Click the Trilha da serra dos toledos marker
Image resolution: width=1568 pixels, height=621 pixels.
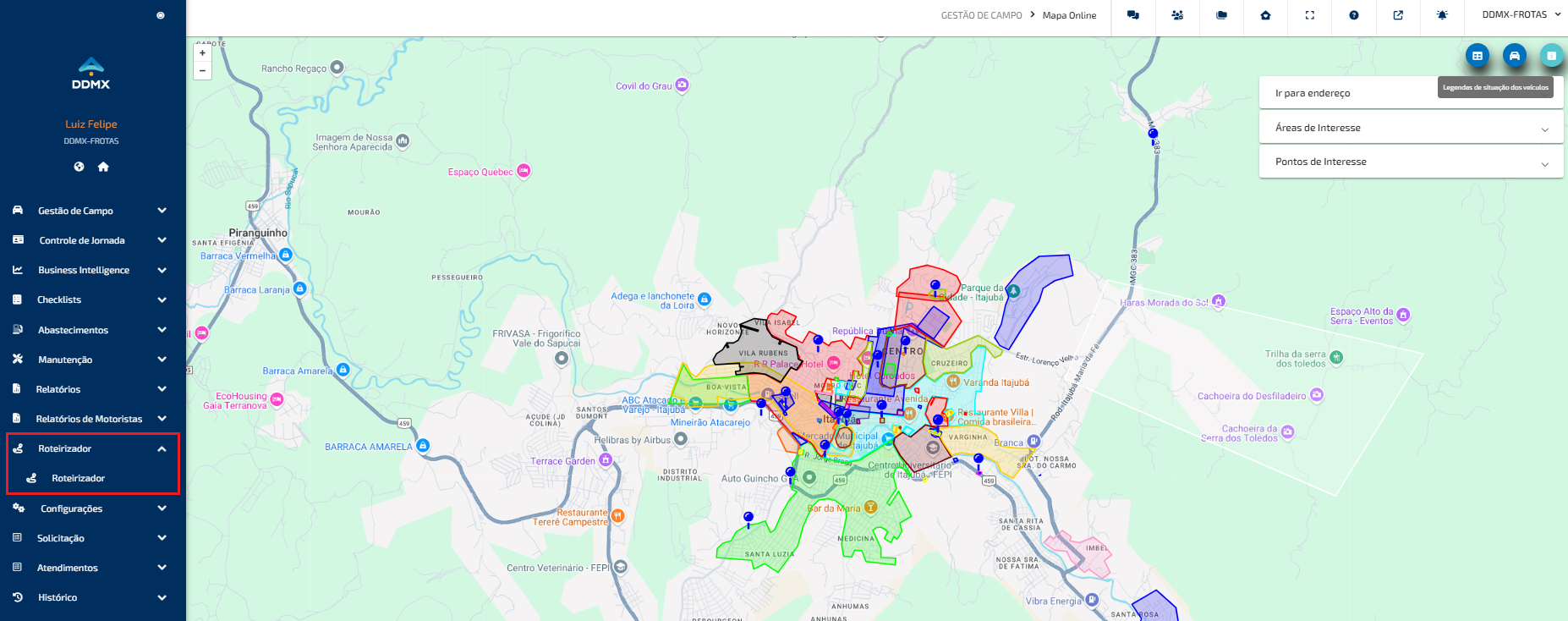point(1336,357)
